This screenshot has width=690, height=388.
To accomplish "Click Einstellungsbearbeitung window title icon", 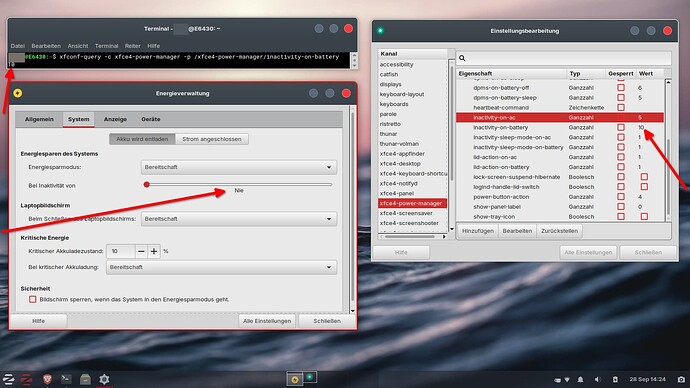I will tap(381, 30).
